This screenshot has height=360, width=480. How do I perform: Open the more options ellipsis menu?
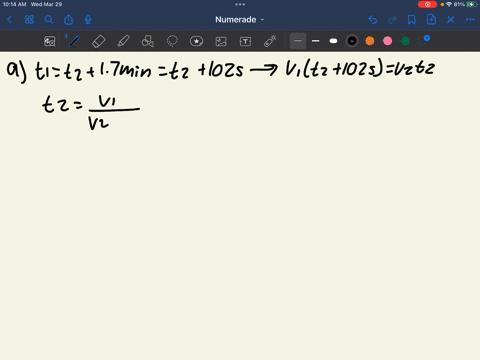(x=470, y=20)
